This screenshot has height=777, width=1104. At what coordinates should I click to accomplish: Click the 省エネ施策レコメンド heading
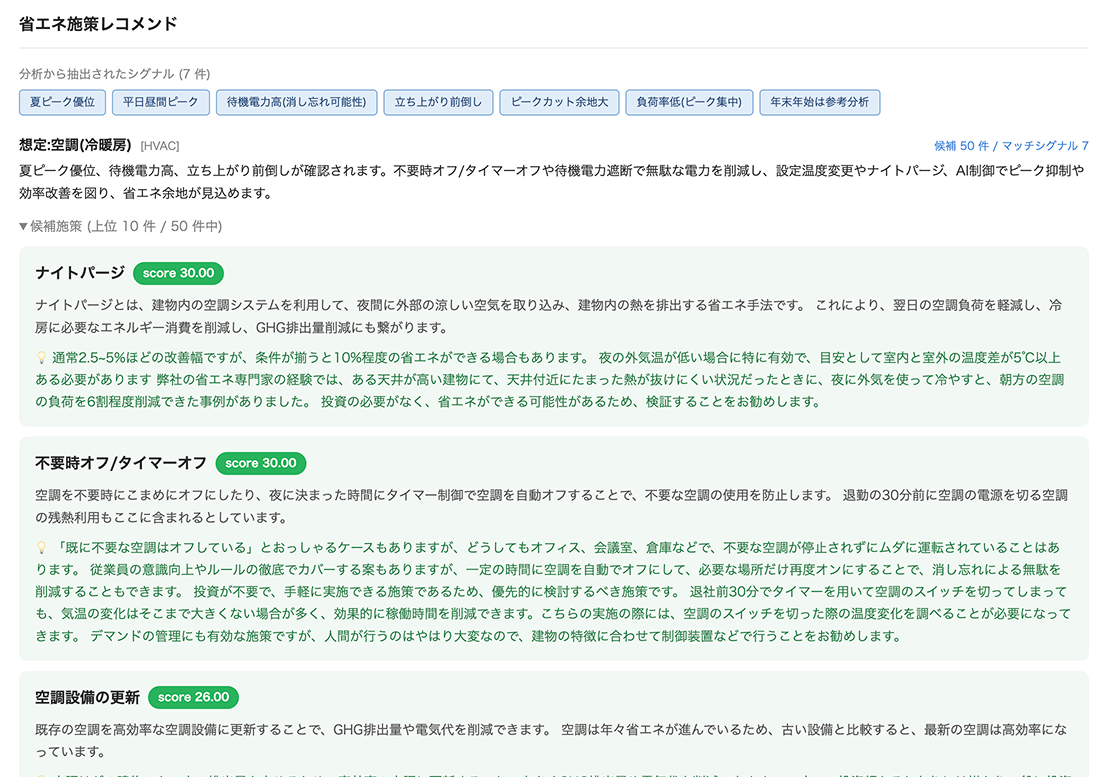pyautogui.click(x=98, y=24)
